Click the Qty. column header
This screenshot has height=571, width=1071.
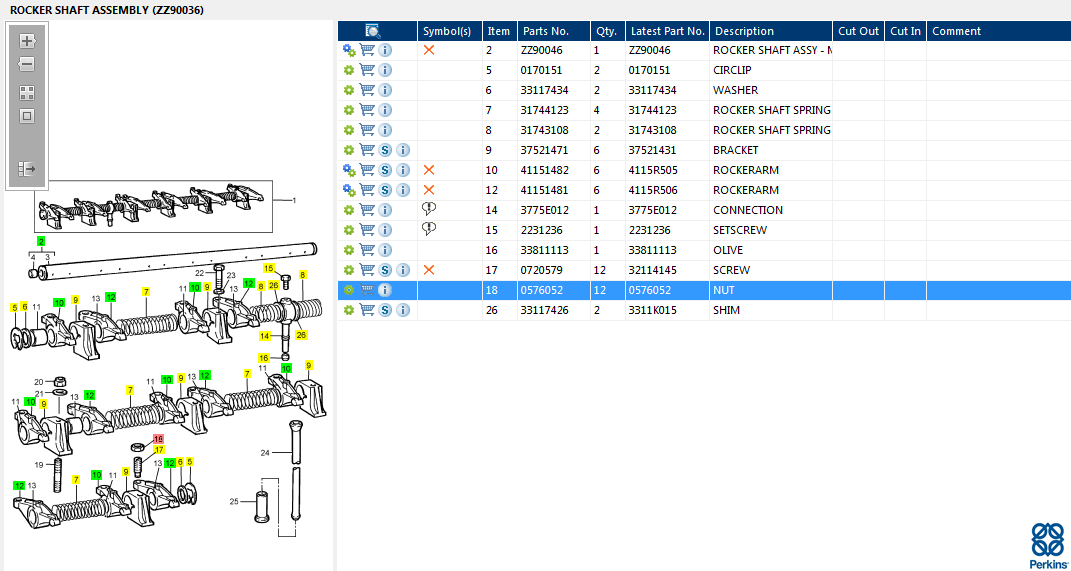click(x=605, y=31)
